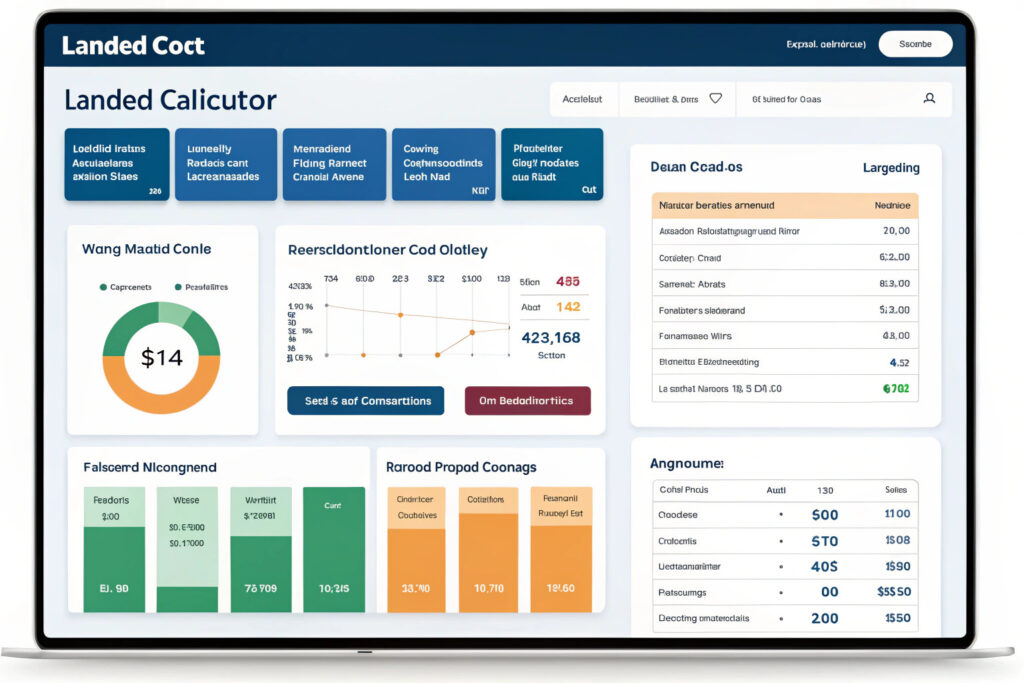The width and height of the screenshot is (1024, 683).
Task: Click the Largeding link in Deian panel
Action: click(x=890, y=168)
